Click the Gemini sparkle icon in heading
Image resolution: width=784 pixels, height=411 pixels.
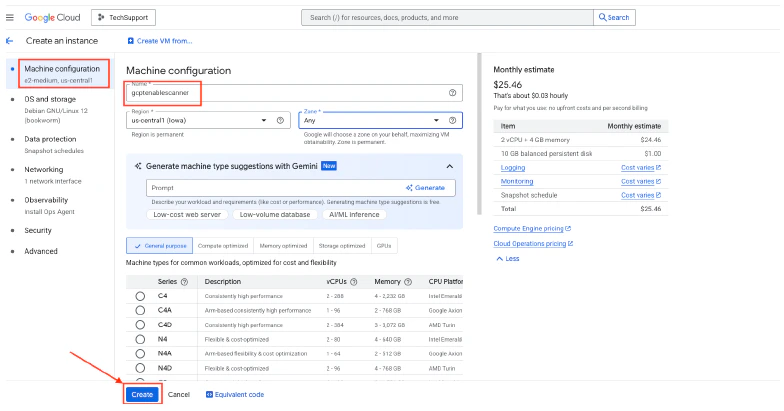click(x=138, y=166)
